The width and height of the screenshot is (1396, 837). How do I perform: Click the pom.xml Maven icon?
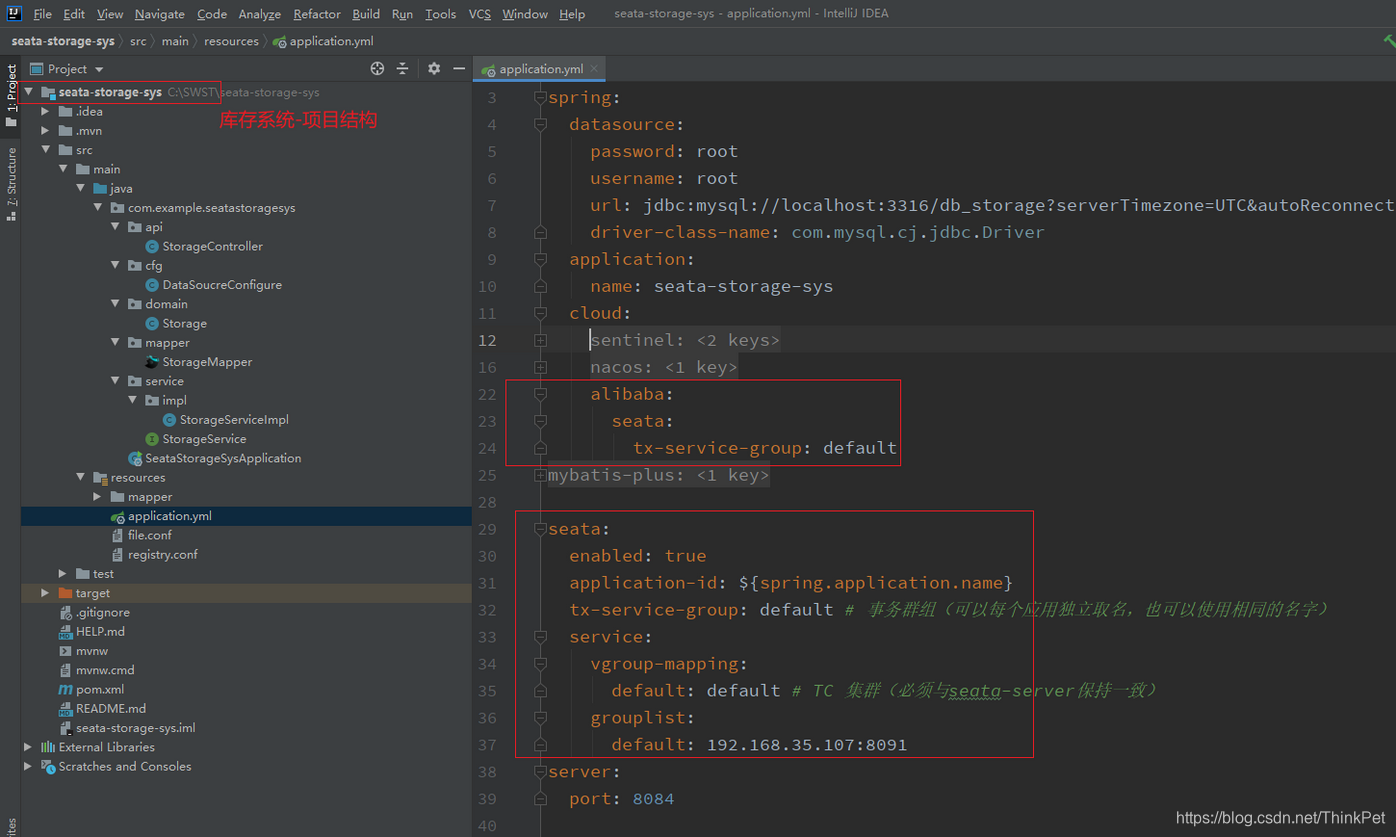pos(65,689)
